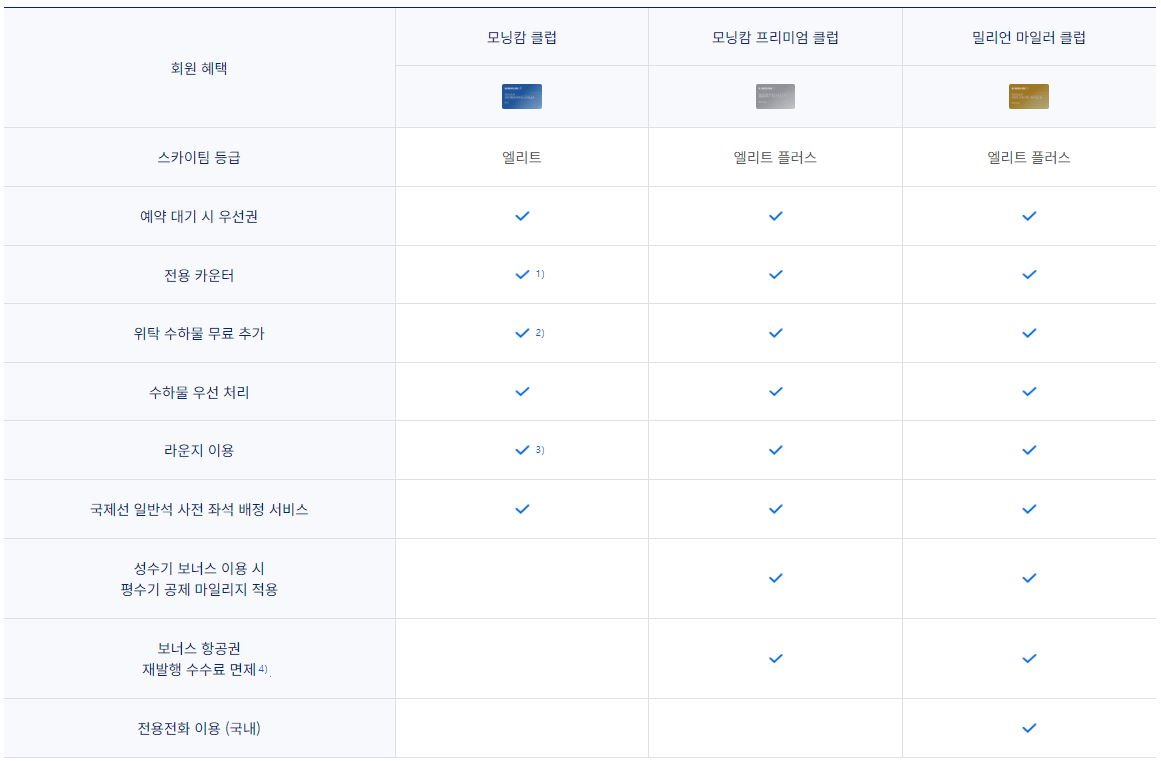Select the Morning Calm Premium Club silver card

point(775,96)
